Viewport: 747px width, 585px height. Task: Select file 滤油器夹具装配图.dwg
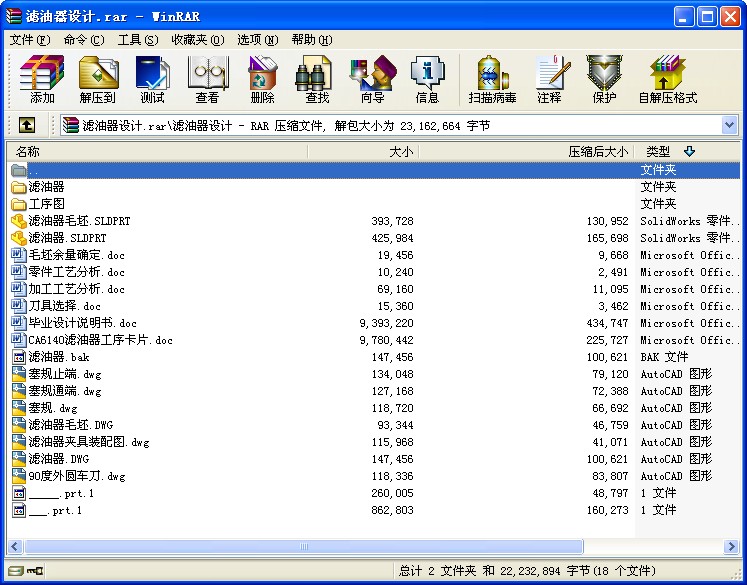[89, 442]
